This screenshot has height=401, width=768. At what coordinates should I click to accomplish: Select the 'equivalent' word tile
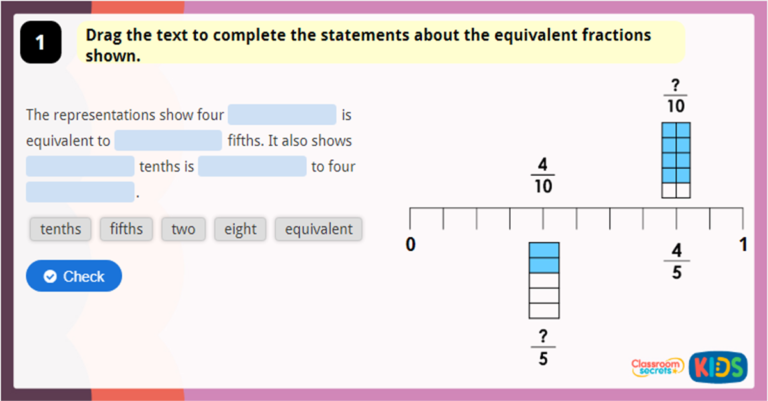[318, 229]
